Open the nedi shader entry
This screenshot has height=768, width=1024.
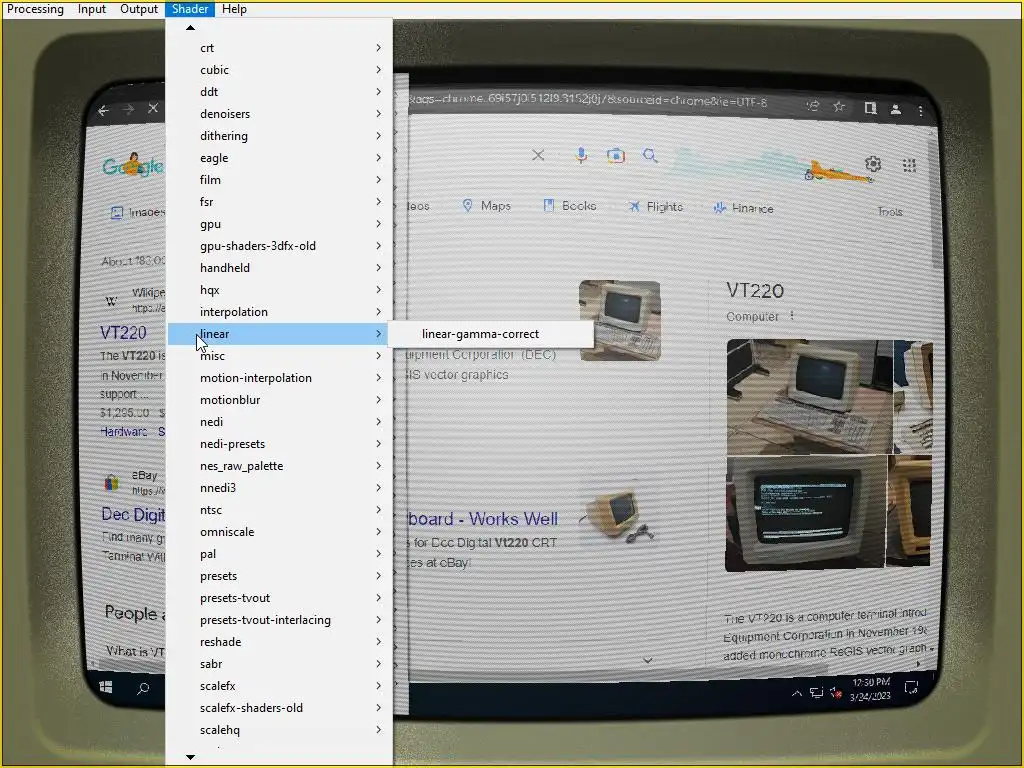(x=280, y=422)
